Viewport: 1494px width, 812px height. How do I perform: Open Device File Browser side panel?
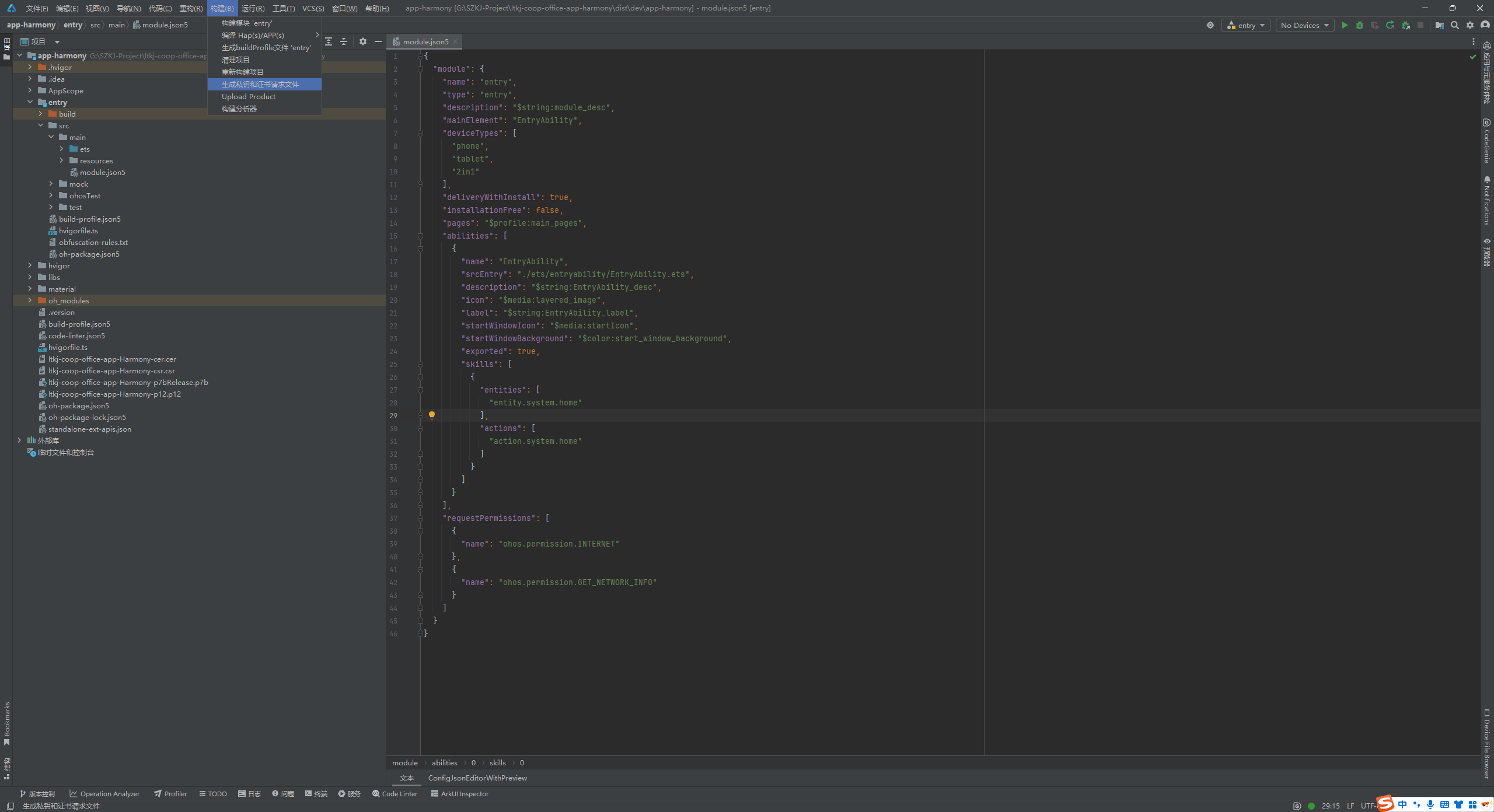[x=1487, y=743]
